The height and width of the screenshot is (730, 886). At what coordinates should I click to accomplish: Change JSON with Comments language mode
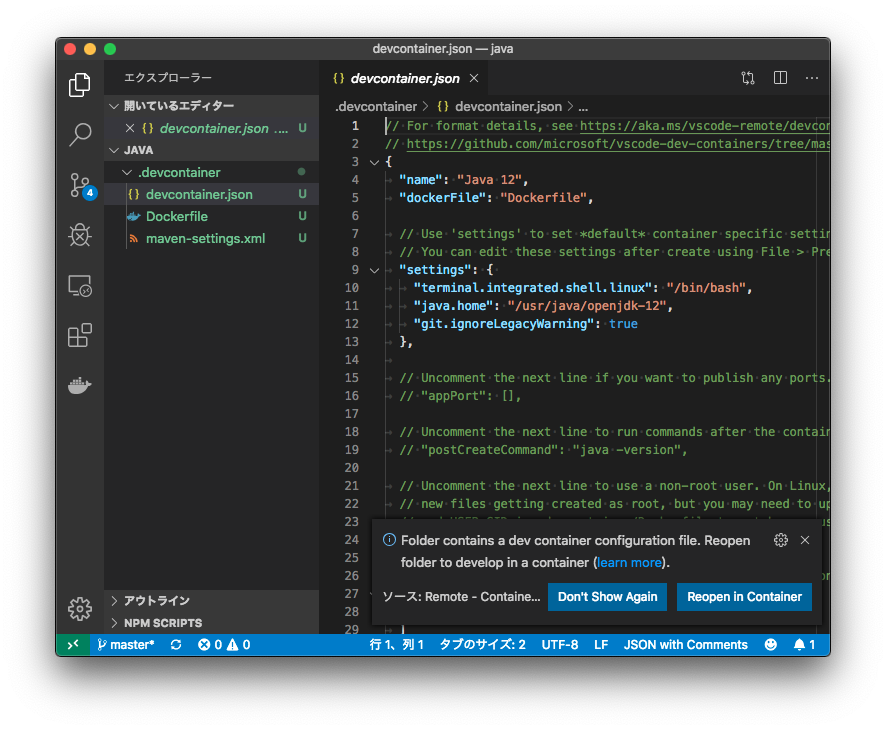tap(685, 645)
